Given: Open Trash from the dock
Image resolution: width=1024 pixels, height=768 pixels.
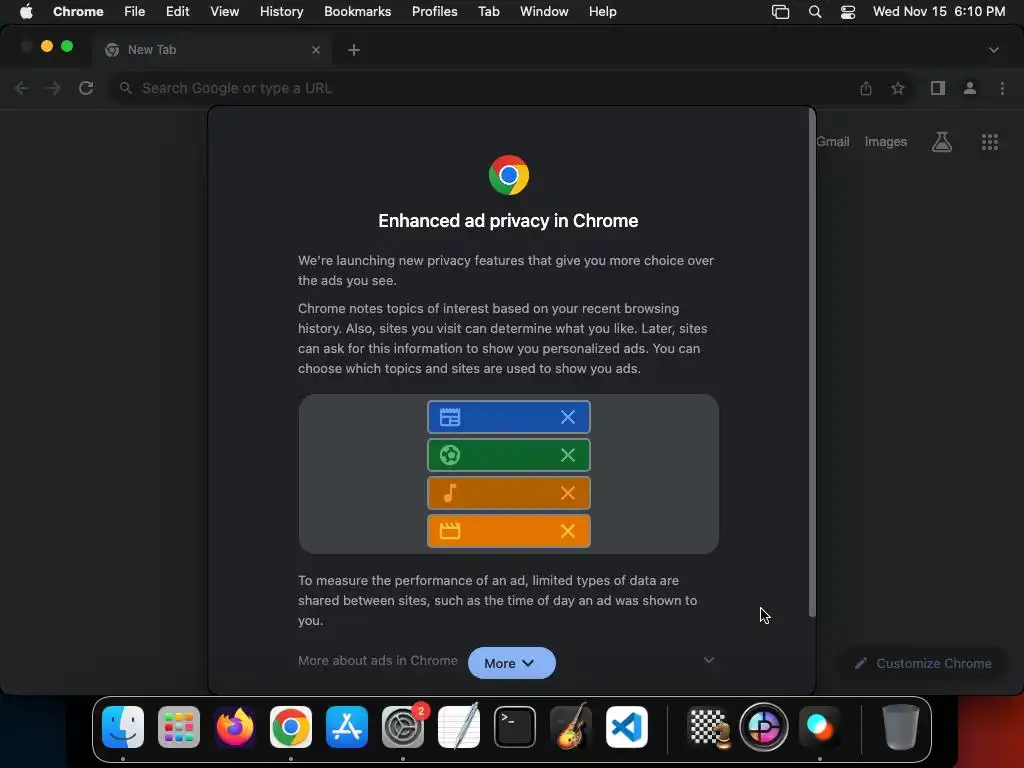Looking at the screenshot, I should pyautogui.click(x=901, y=727).
